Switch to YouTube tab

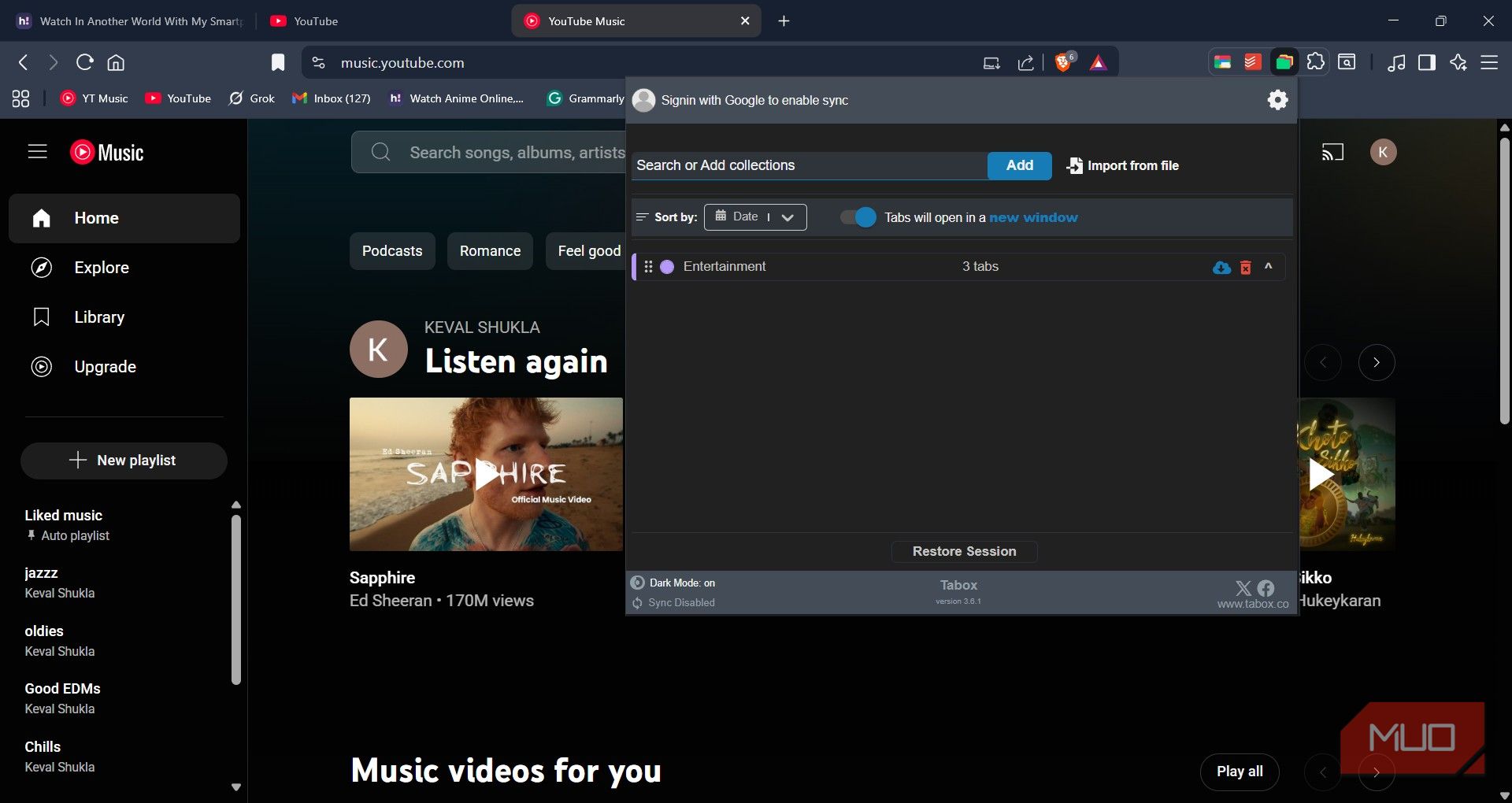pyautogui.click(x=382, y=21)
